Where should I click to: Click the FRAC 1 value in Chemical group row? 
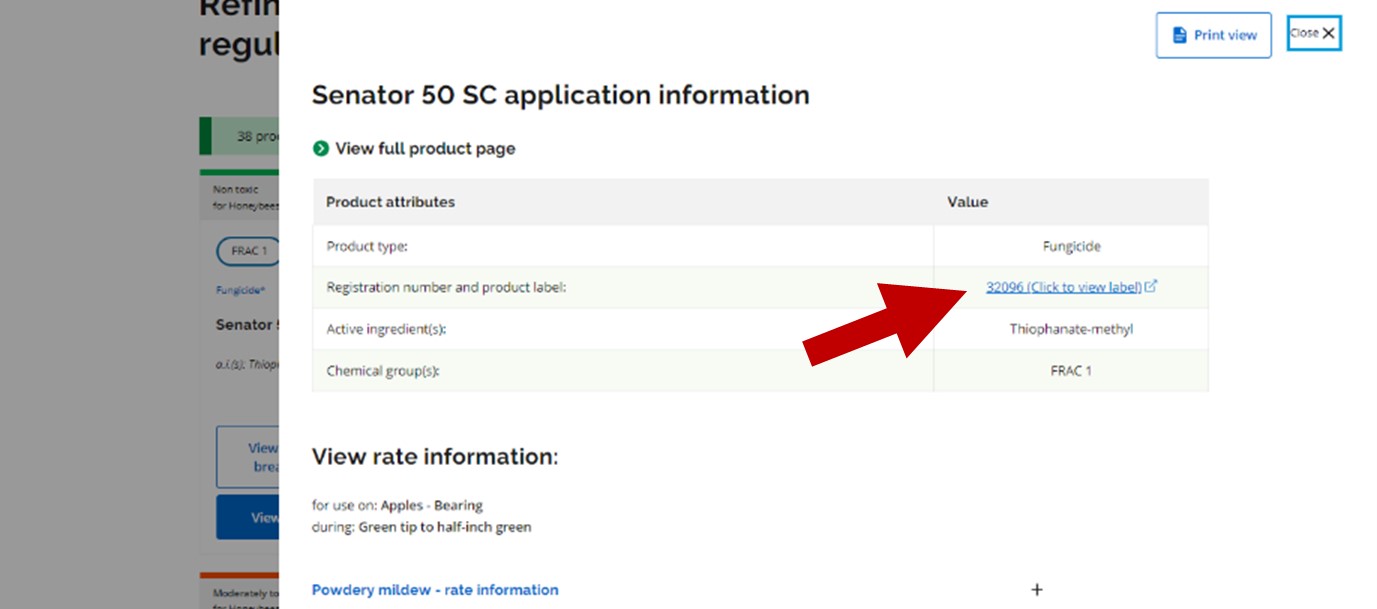pos(1071,371)
